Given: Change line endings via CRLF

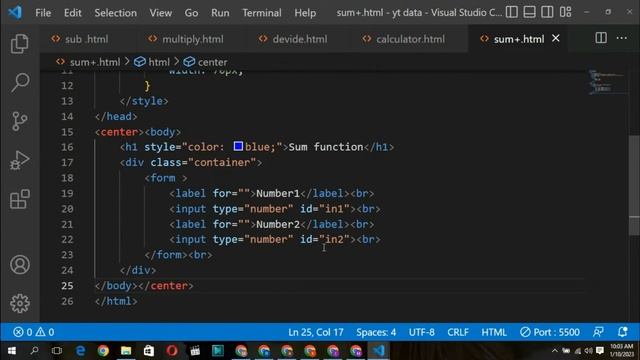Looking at the screenshot, I should pos(458,332).
